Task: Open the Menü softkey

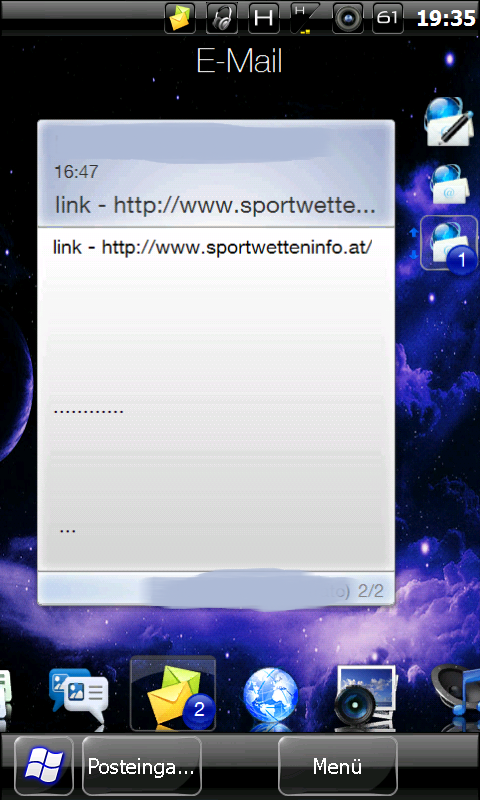Action: 338,766
